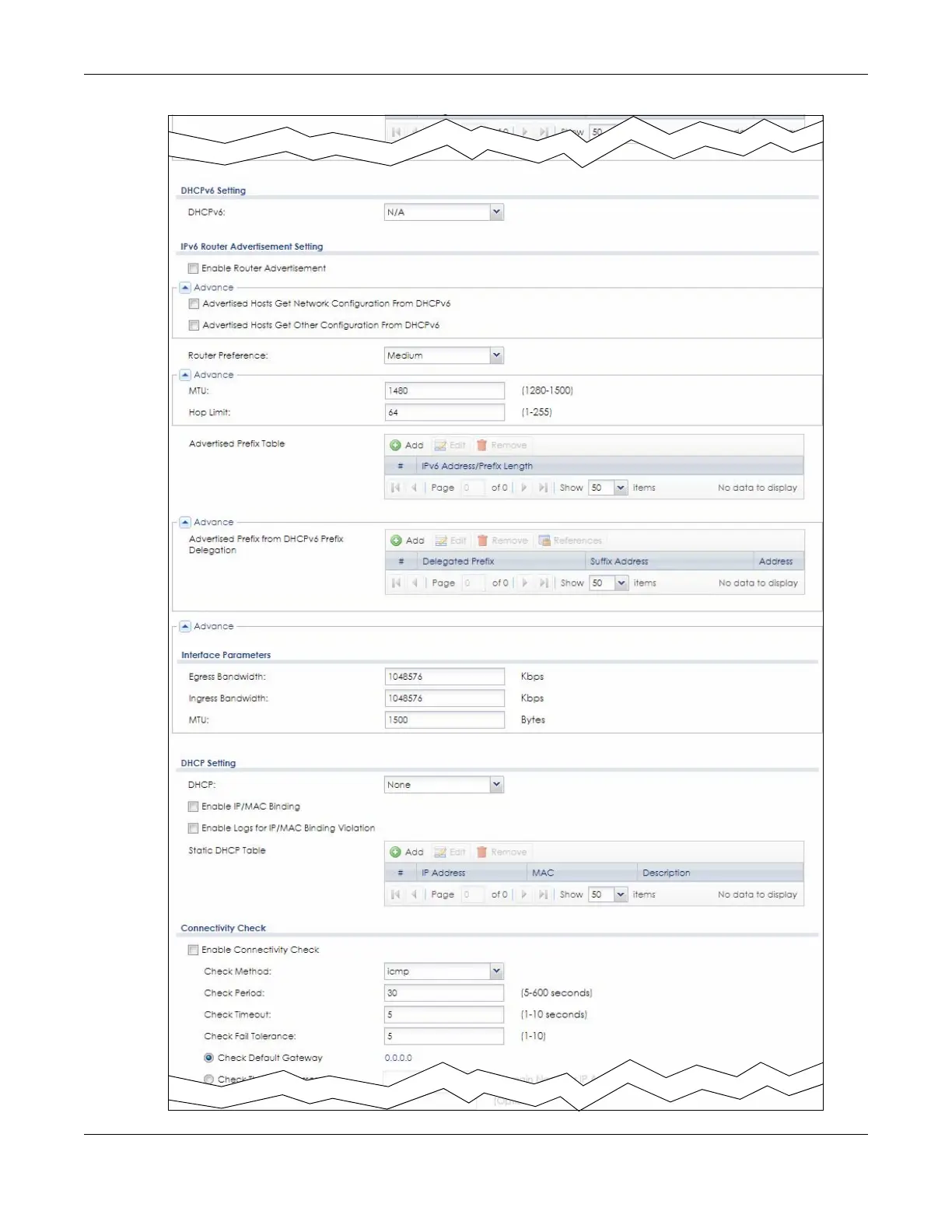
Task: Collapse Advance section above Advertised Hosts options
Action: point(185,287)
